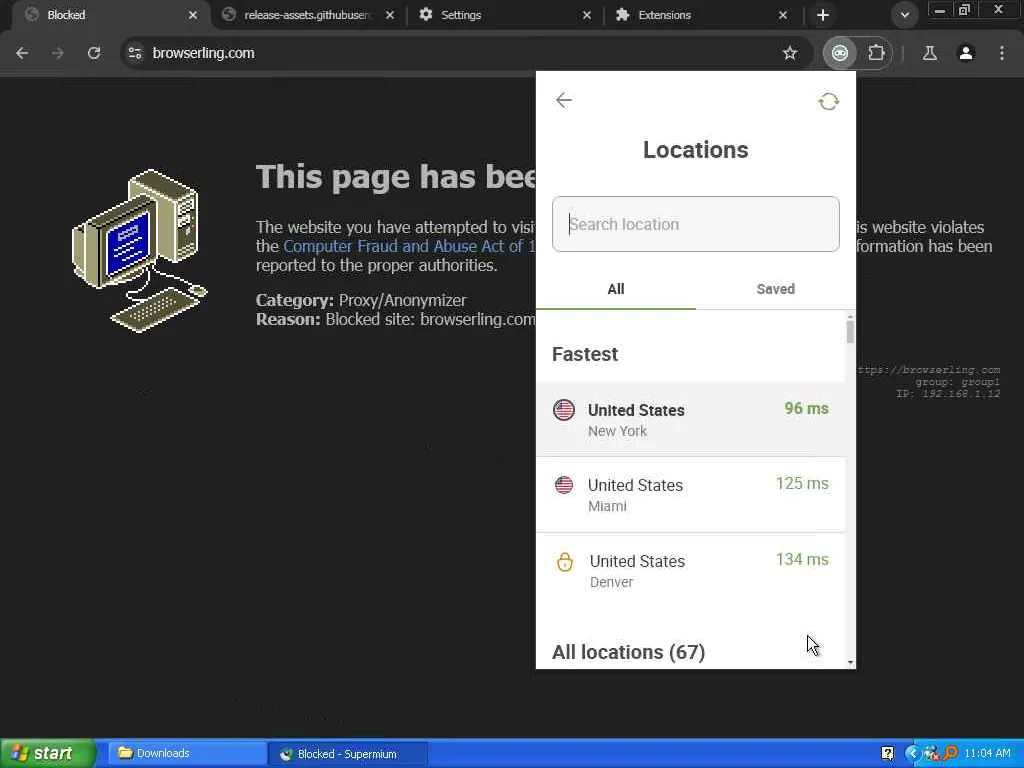Click the scrollbar down arrow in locations list
1024x768 pixels.
click(x=850, y=662)
